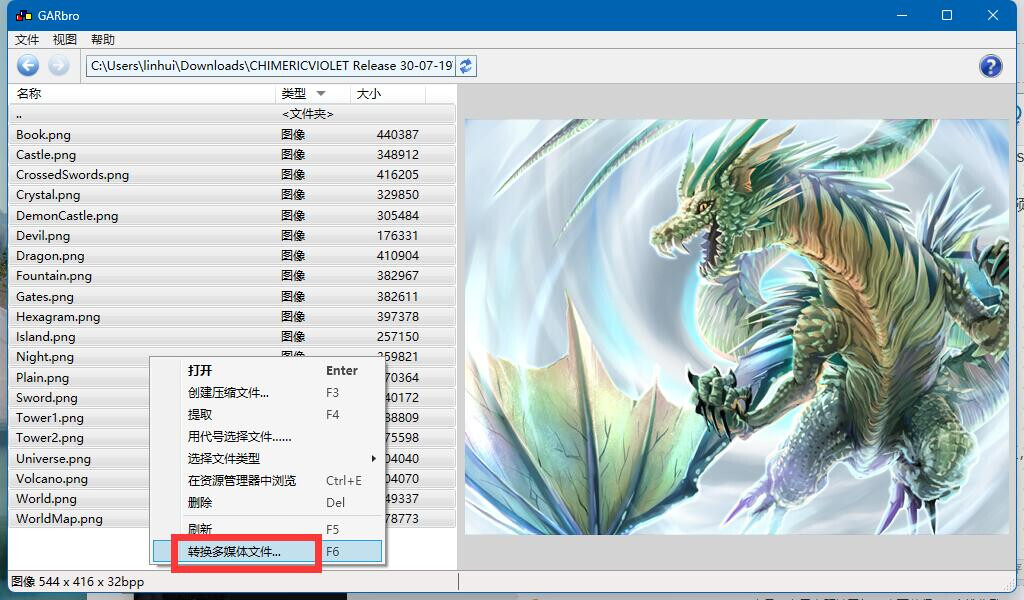Click the blue back arrow button
This screenshot has height=600, width=1024.
tap(28, 65)
